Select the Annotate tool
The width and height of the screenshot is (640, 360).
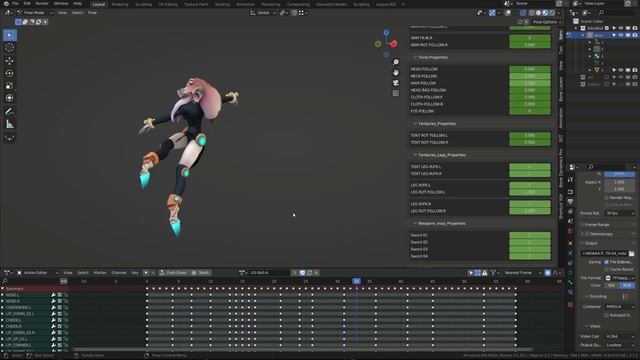click(x=9, y=111)
